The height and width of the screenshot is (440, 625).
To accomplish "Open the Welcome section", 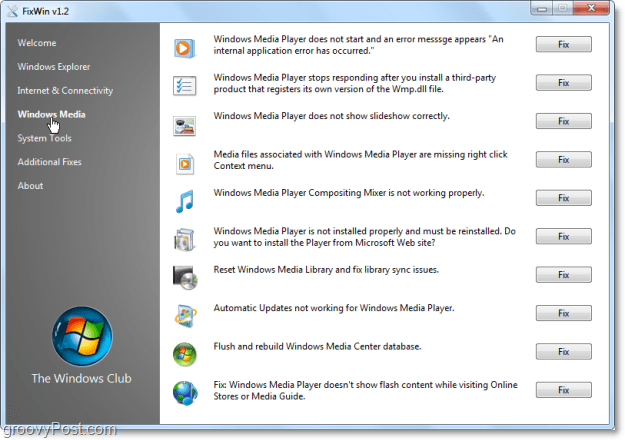I will click(37, 43).
